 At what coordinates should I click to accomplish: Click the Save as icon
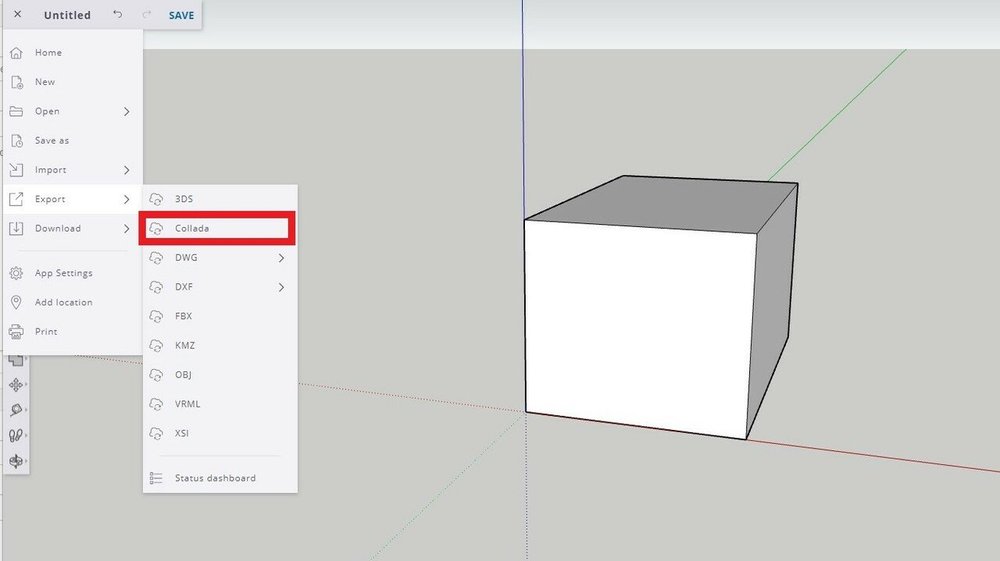pos(17,140)
